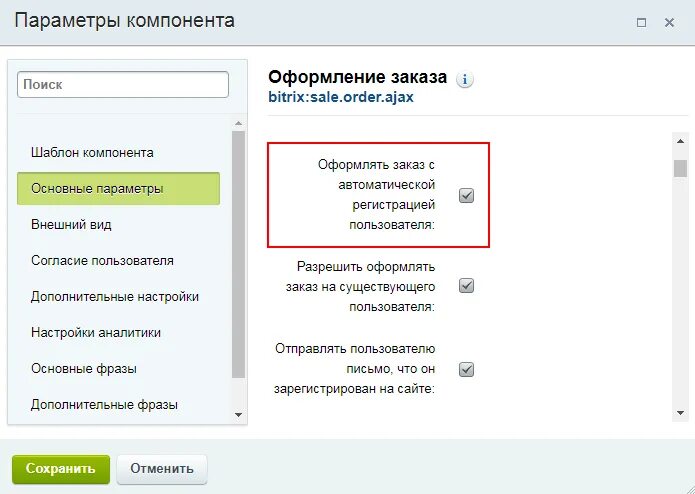Uncheck automatic user registration checkbox
This screenshot has height=494, width=695.
[x=466, y=195]
